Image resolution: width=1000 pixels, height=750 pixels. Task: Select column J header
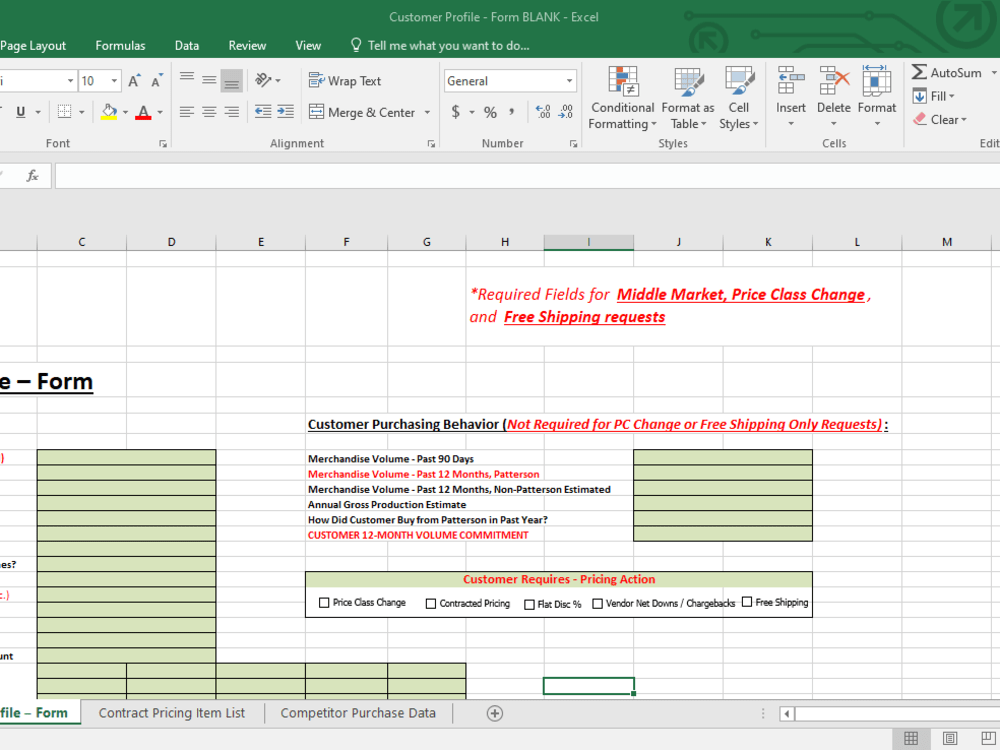click(679, 242)
